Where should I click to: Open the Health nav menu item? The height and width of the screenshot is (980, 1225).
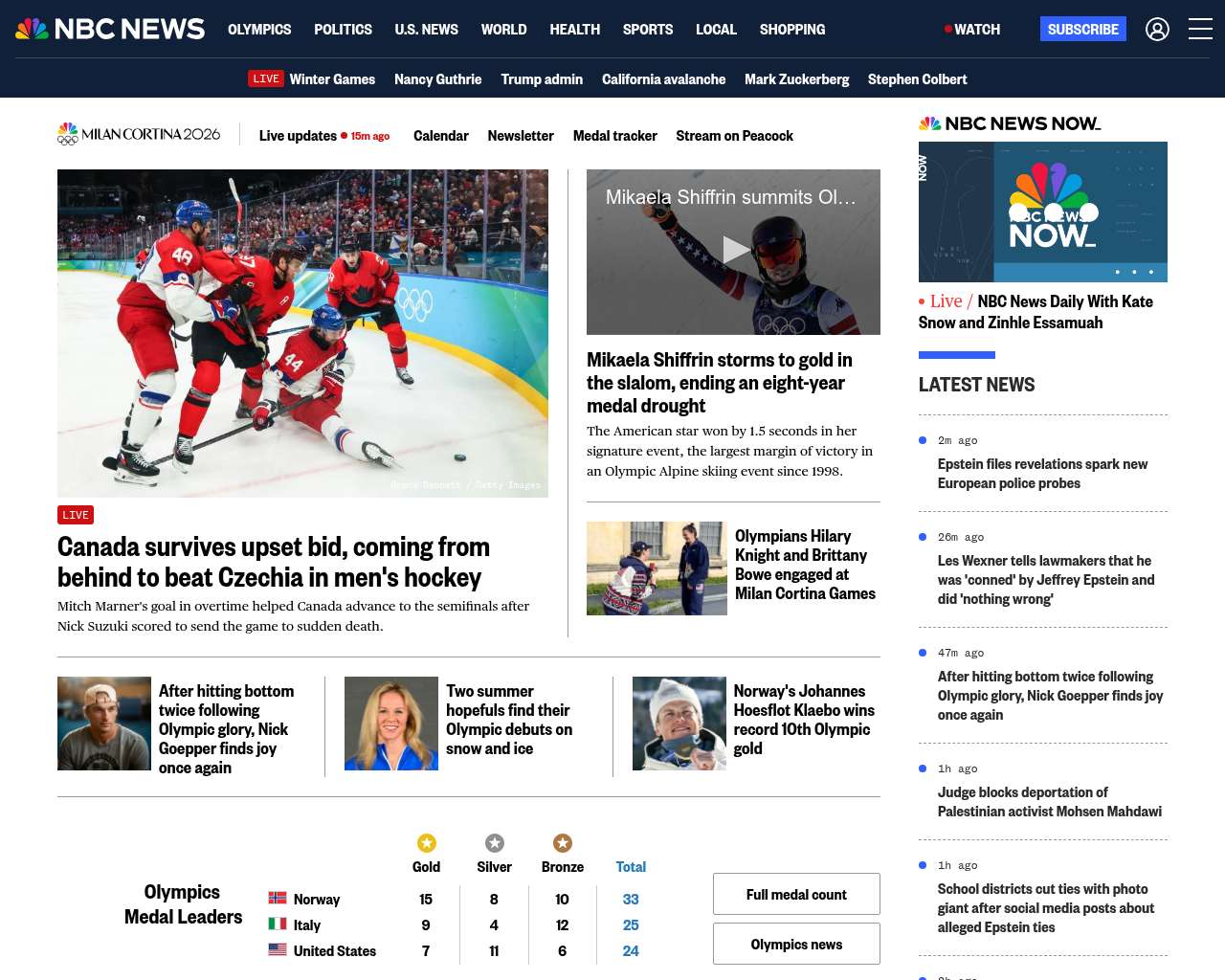coord(575,30)
